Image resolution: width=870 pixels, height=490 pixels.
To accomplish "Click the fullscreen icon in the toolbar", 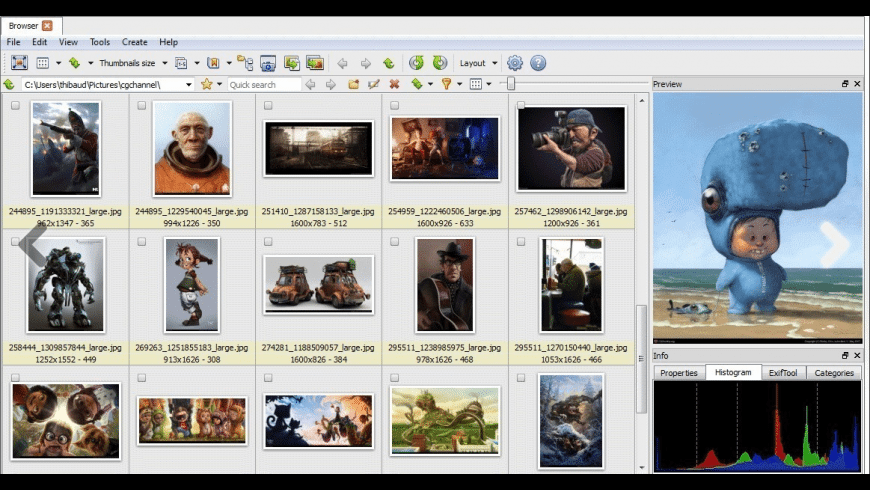I will coord(19,63).
